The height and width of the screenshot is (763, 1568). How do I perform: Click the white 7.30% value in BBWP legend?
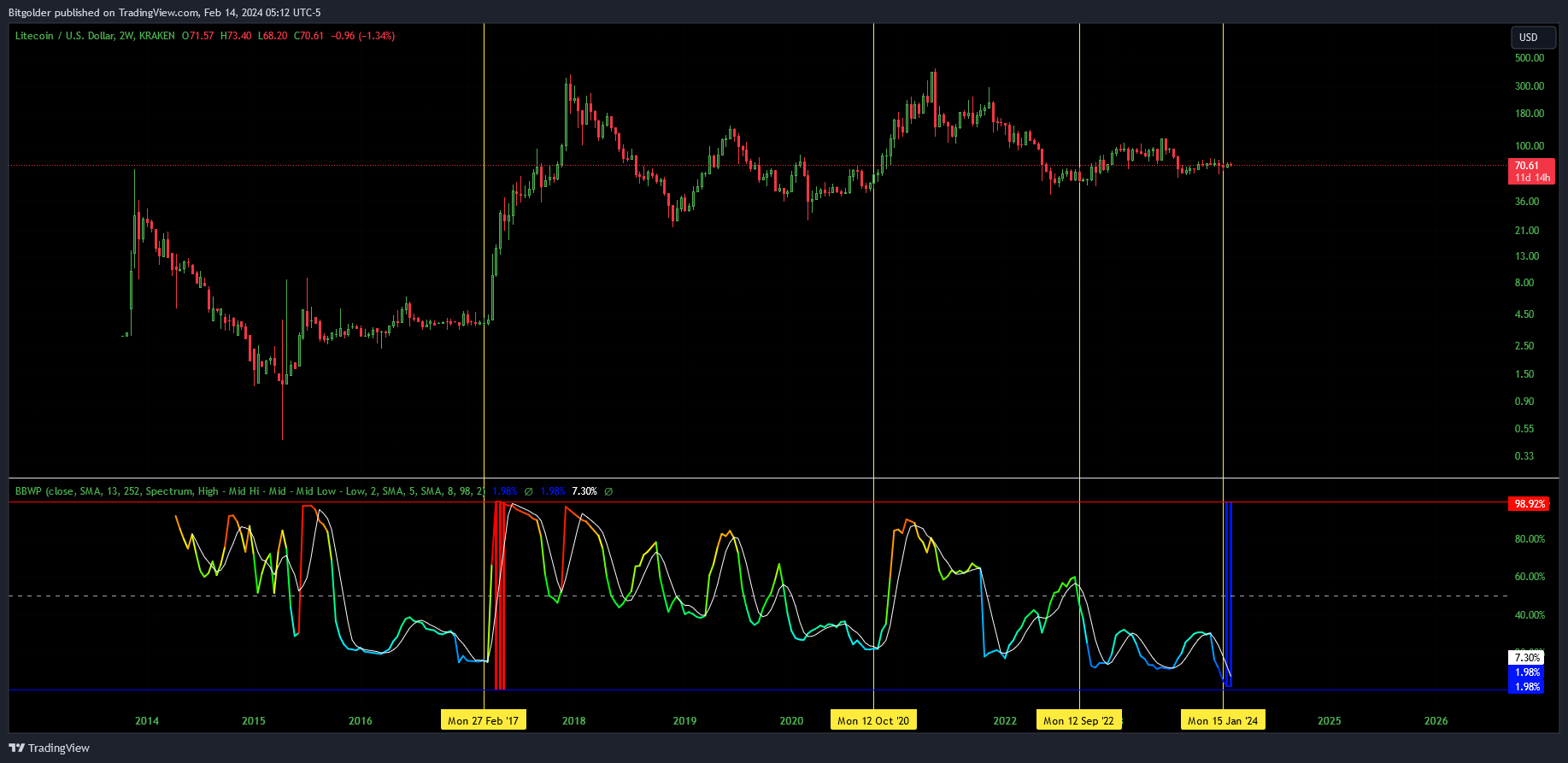point(584,491)
